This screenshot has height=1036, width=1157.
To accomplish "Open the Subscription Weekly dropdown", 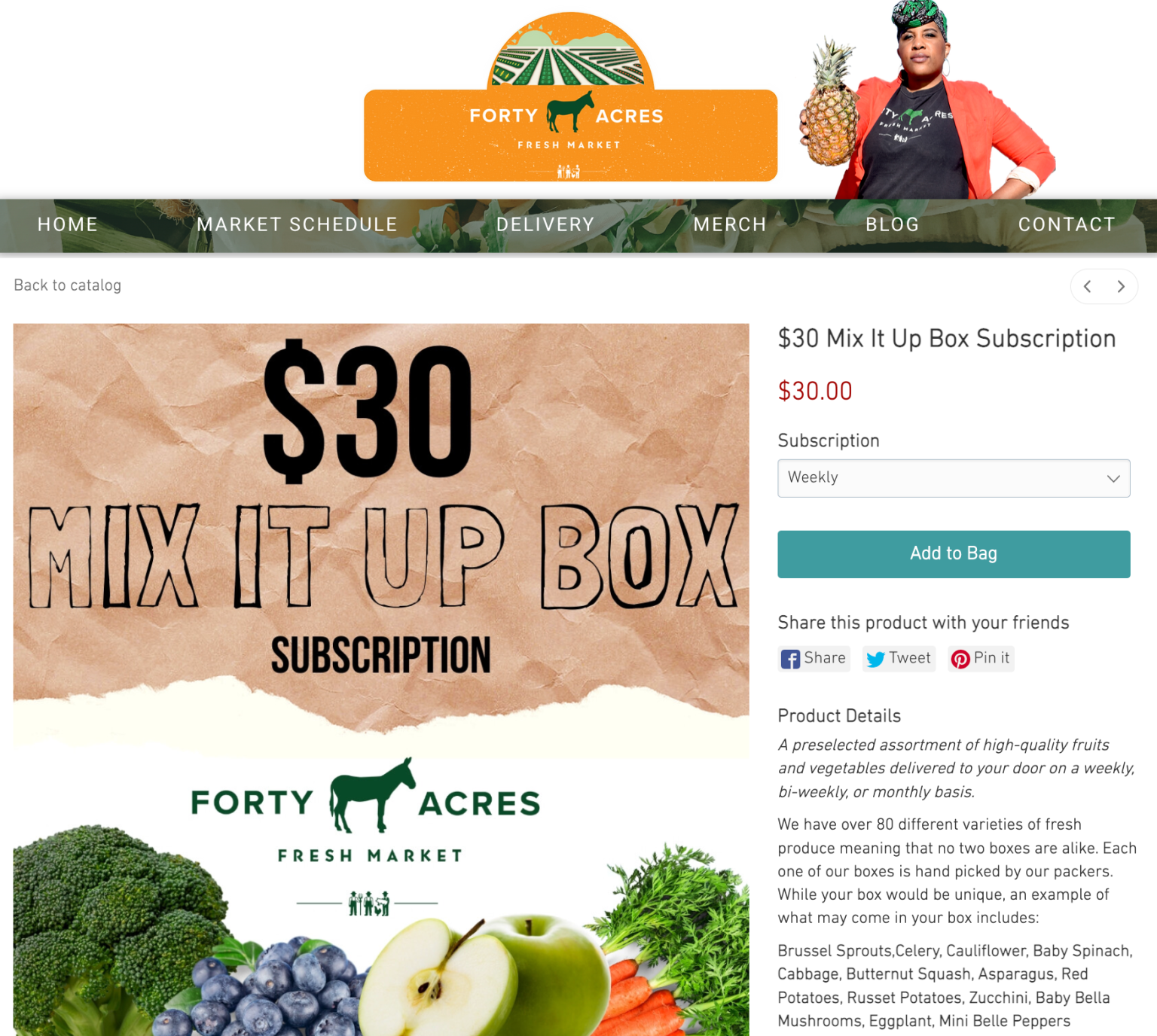I will 954,478.
